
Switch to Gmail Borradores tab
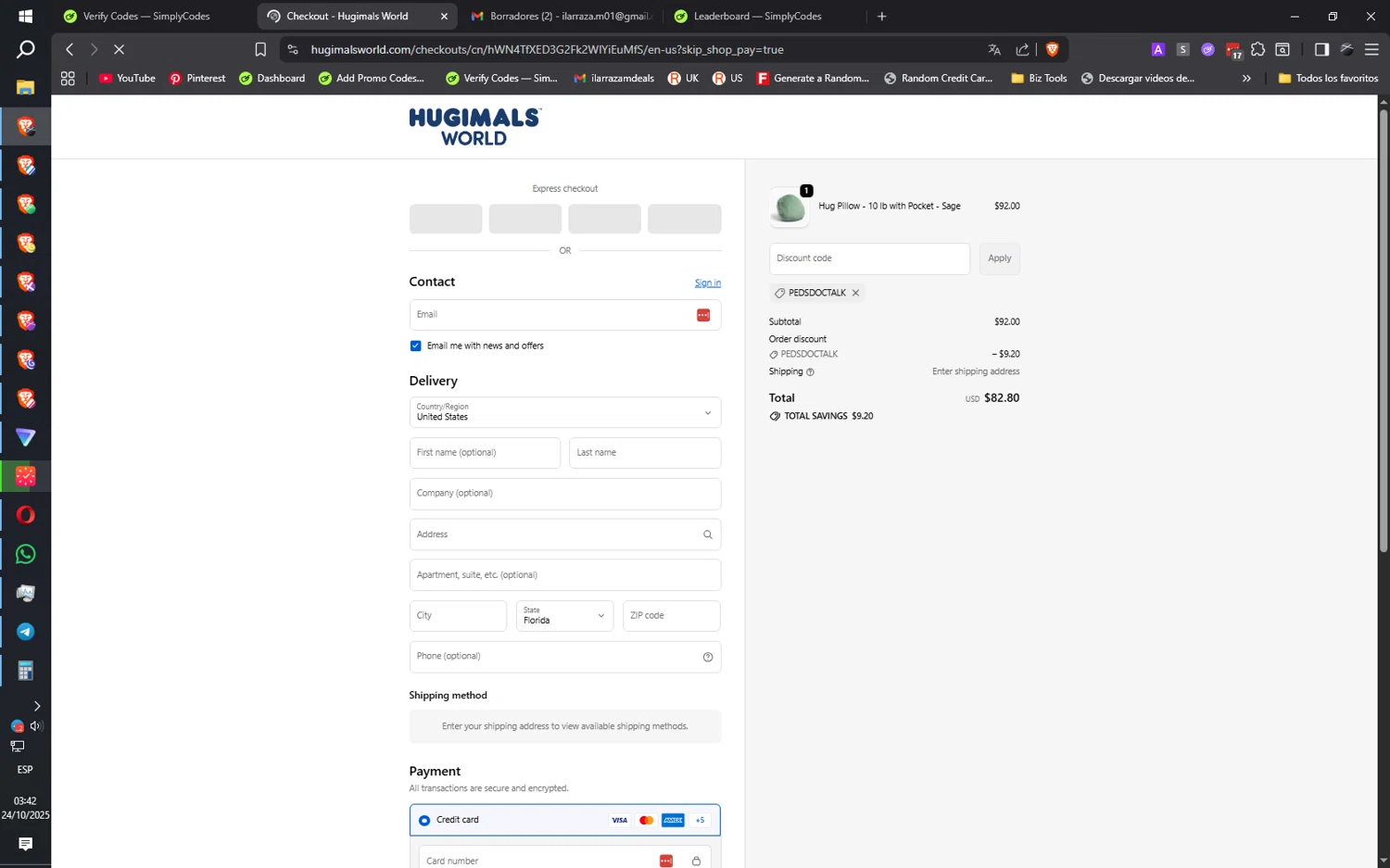coord(562,16)
